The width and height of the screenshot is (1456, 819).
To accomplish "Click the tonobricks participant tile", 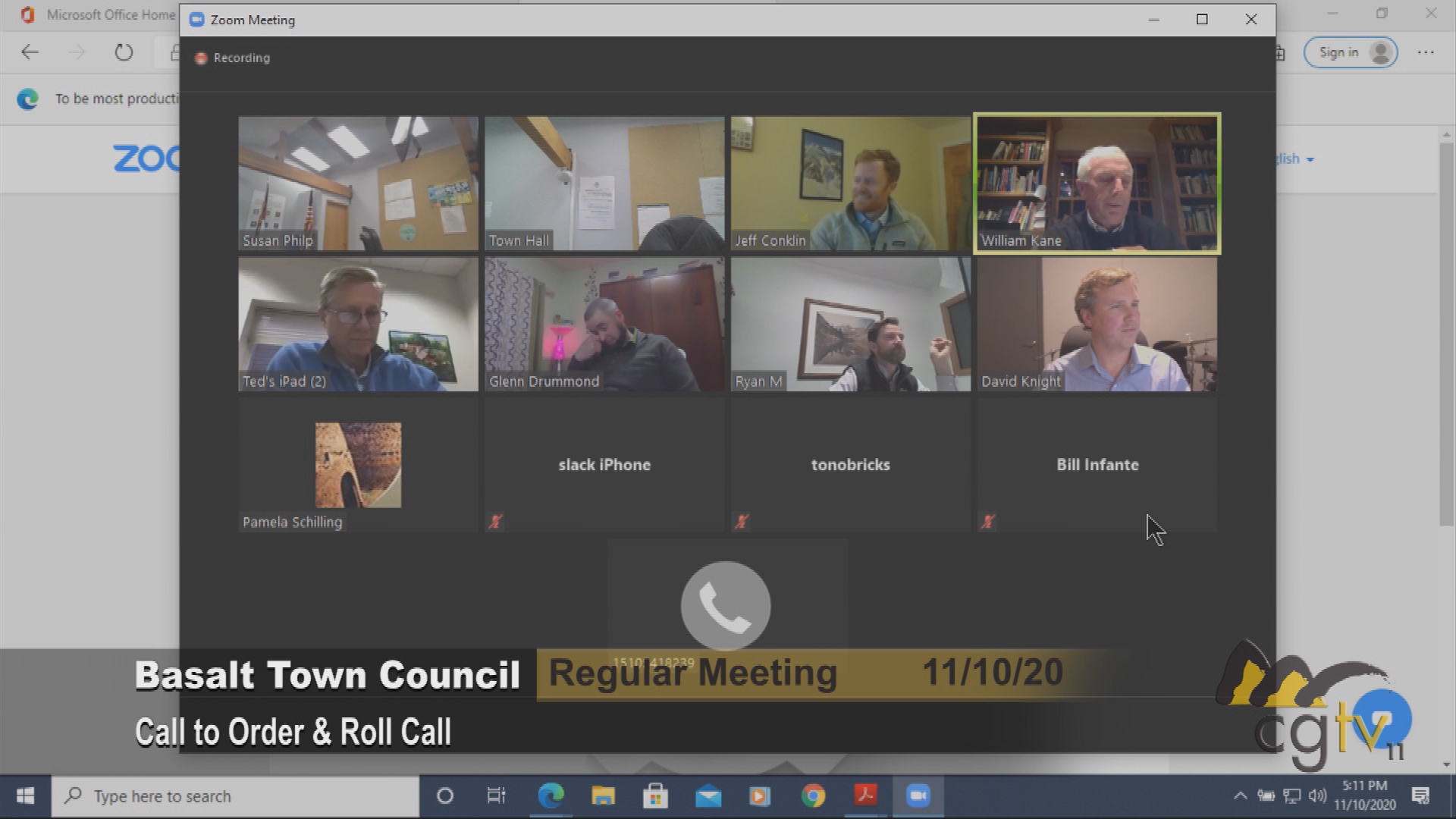I will click(x=850, y=465).
